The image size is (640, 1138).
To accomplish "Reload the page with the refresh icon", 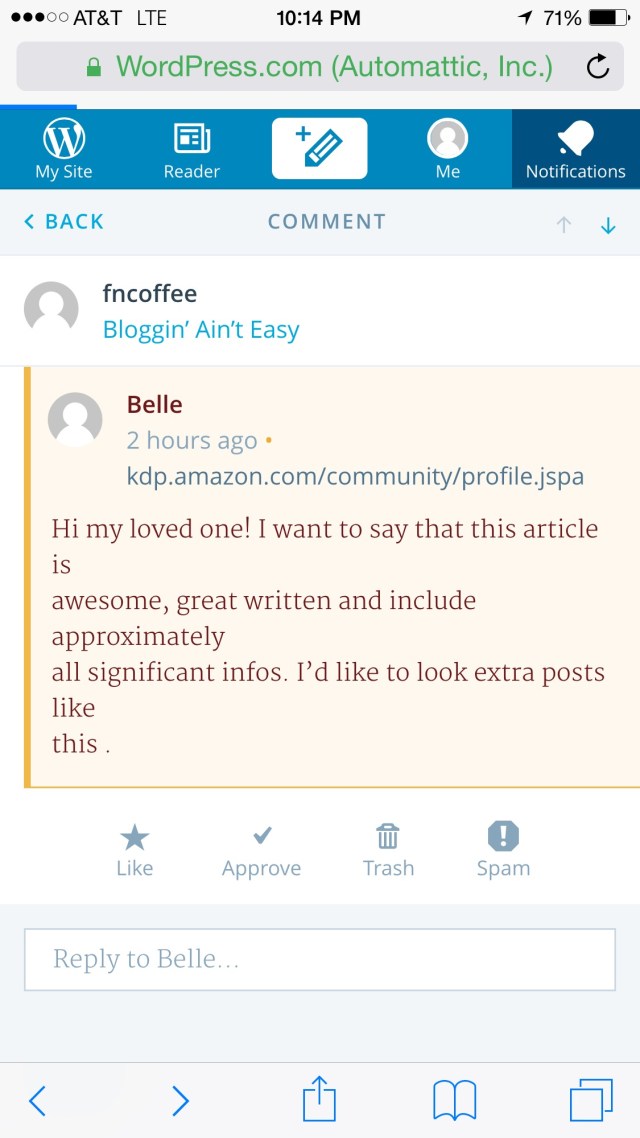I will click(597, 66).
